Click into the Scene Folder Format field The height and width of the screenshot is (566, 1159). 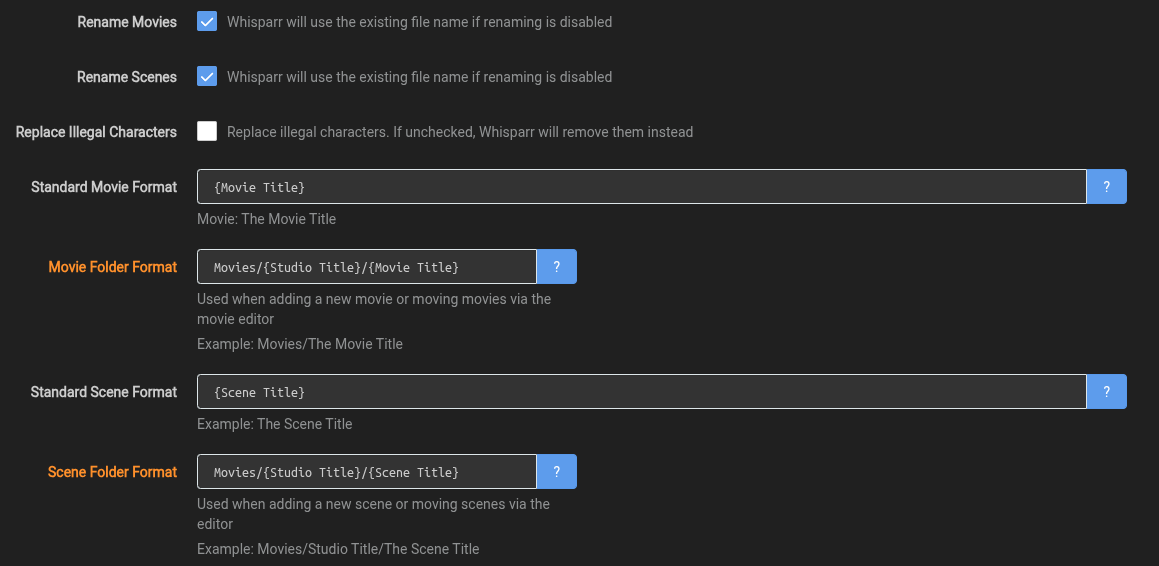(x=366, y=472)
